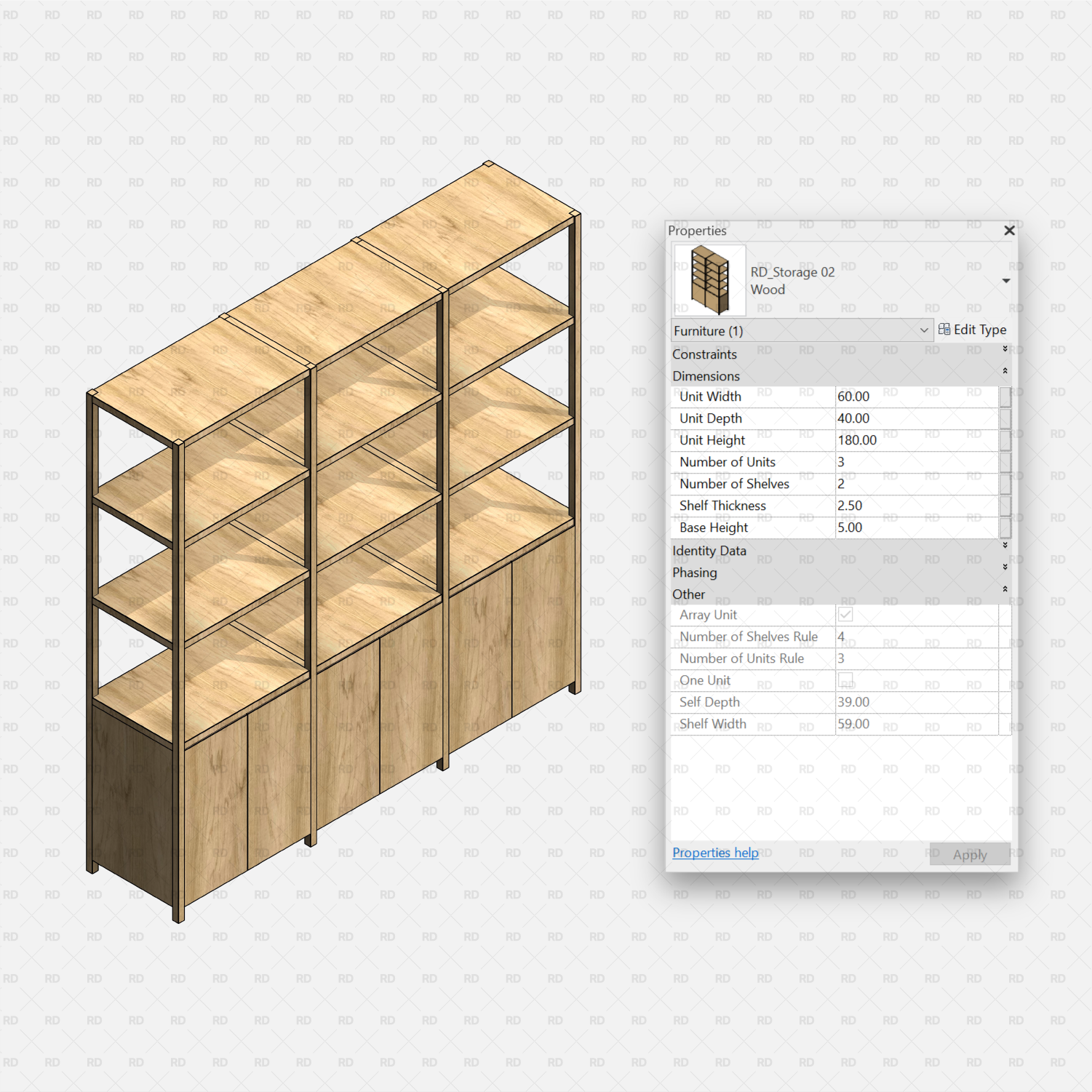The width and height of the screenshot is (1092, 1092).
Task: Open the Properties help link
Action: point(715,852)
